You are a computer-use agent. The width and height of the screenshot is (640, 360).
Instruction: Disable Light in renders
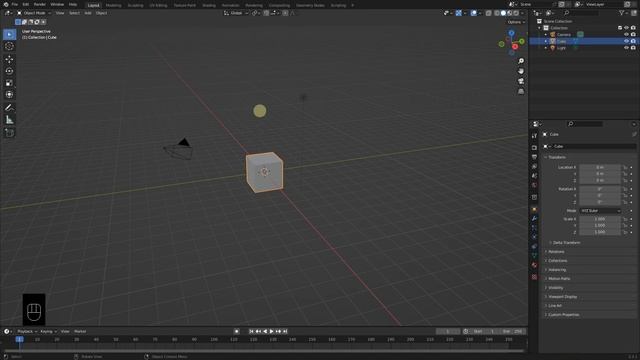coord(633,48)
